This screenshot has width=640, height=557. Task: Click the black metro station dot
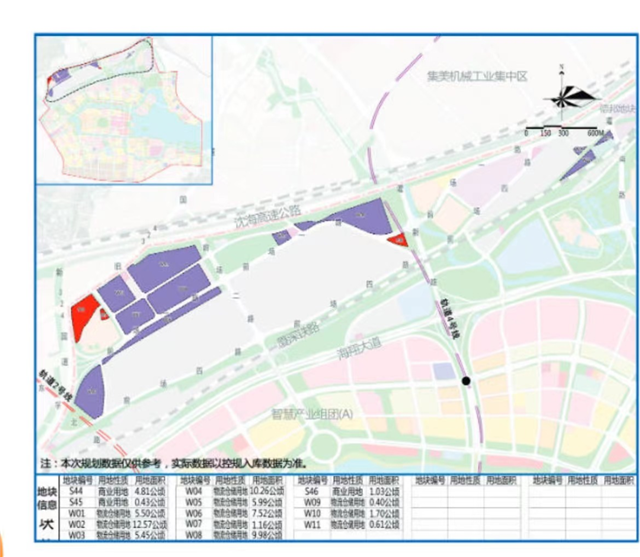pyautogui.click(x=466, y=381)
